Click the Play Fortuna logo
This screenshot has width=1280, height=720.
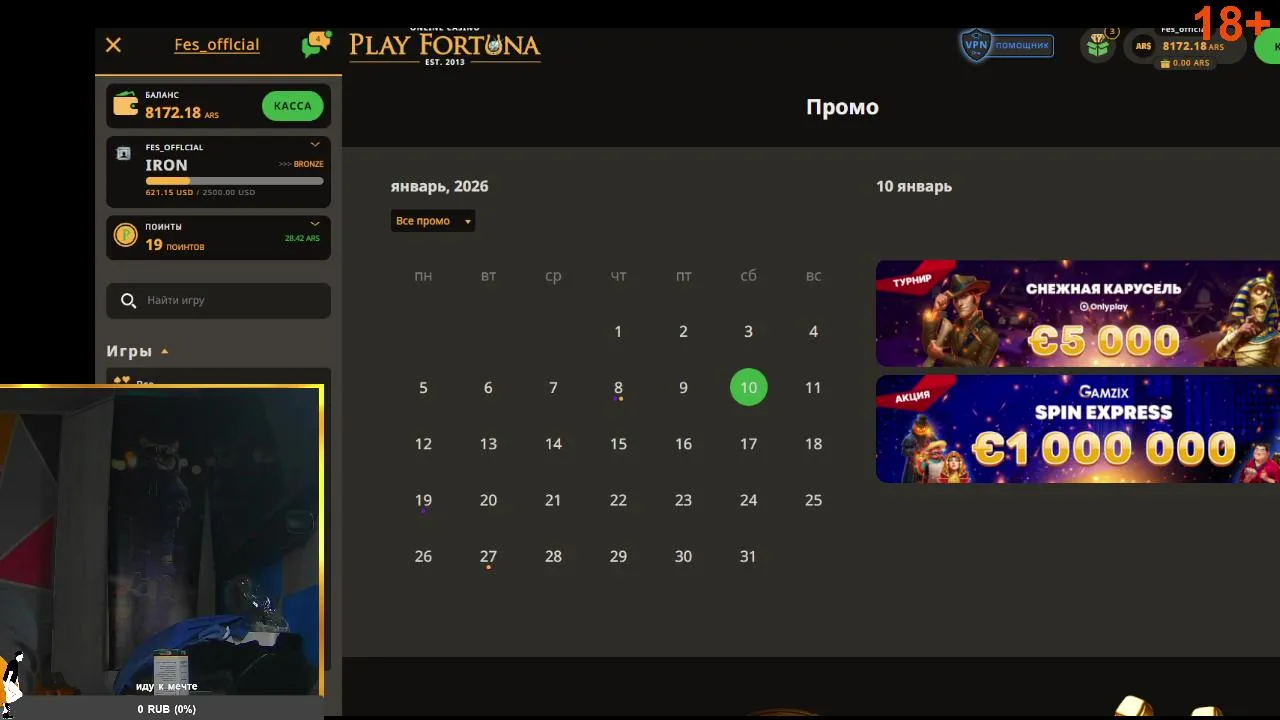click(x=445, y=46)
